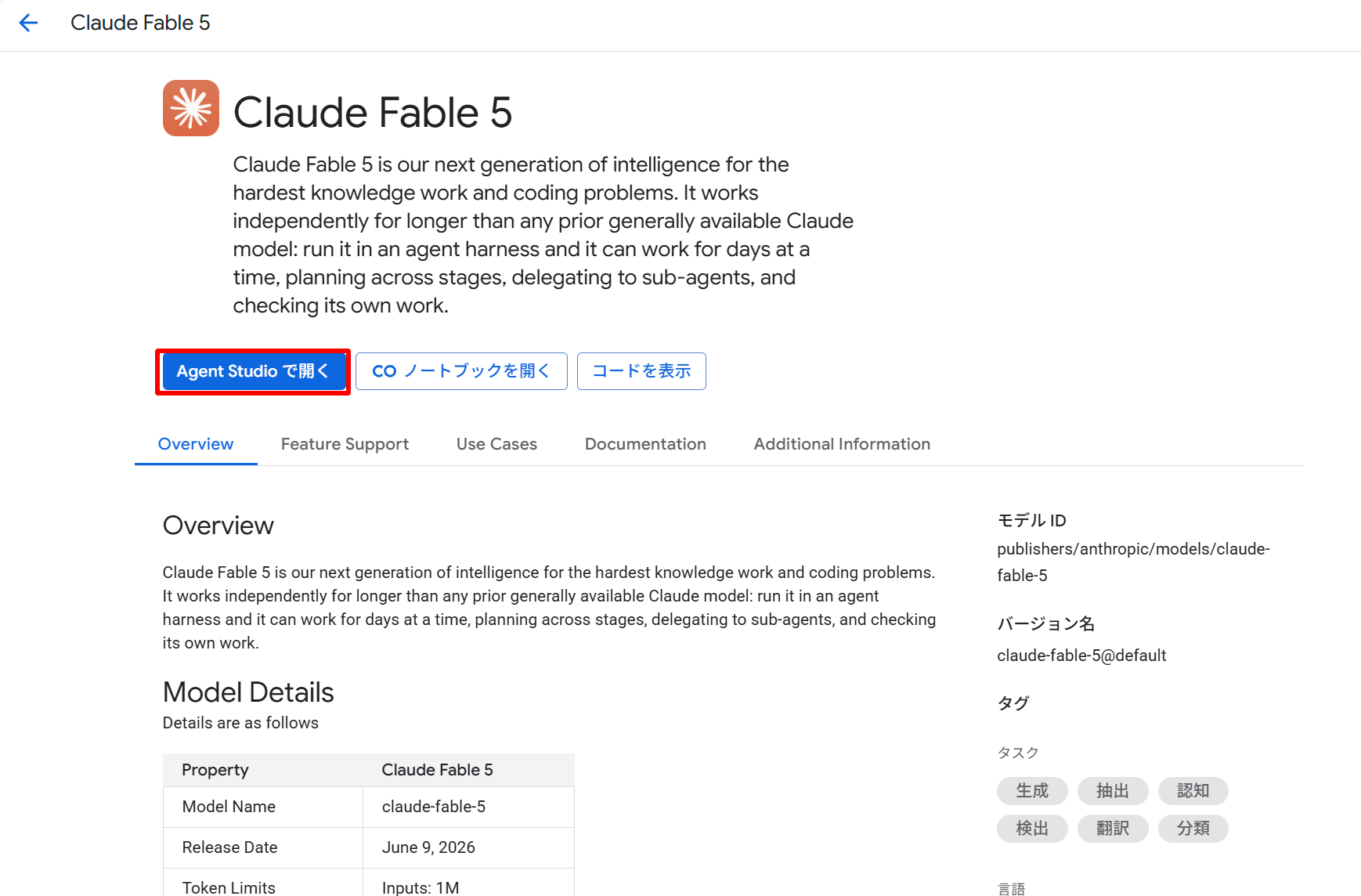This screenshot has width=1361, height=896.
Task: Click the タスク sublabel
Action: [1018, 753]
